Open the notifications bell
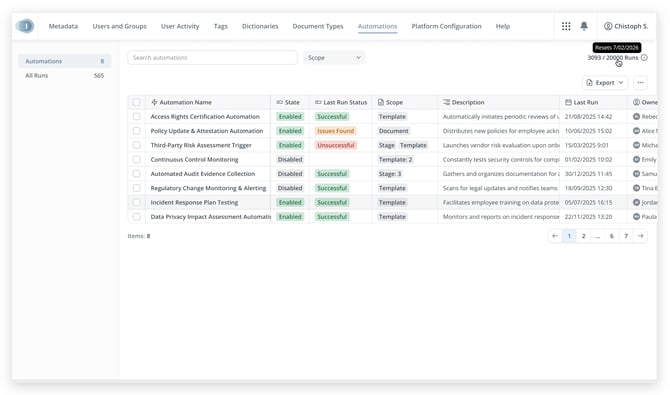This screenshot has height=395, width=670. pyautogui.click(x=584, y=26)
